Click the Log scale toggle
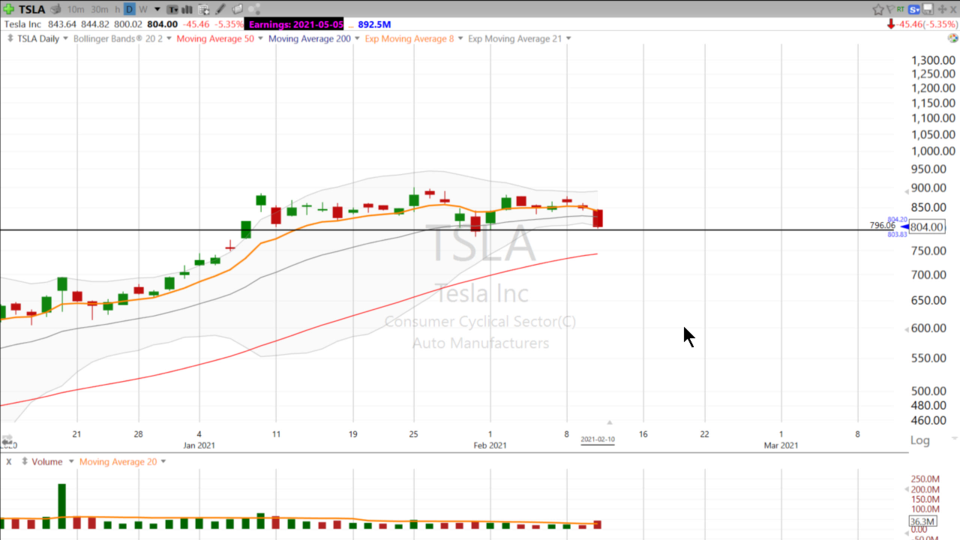This screenshot has height=540, width=960. (x=920, y=440)
